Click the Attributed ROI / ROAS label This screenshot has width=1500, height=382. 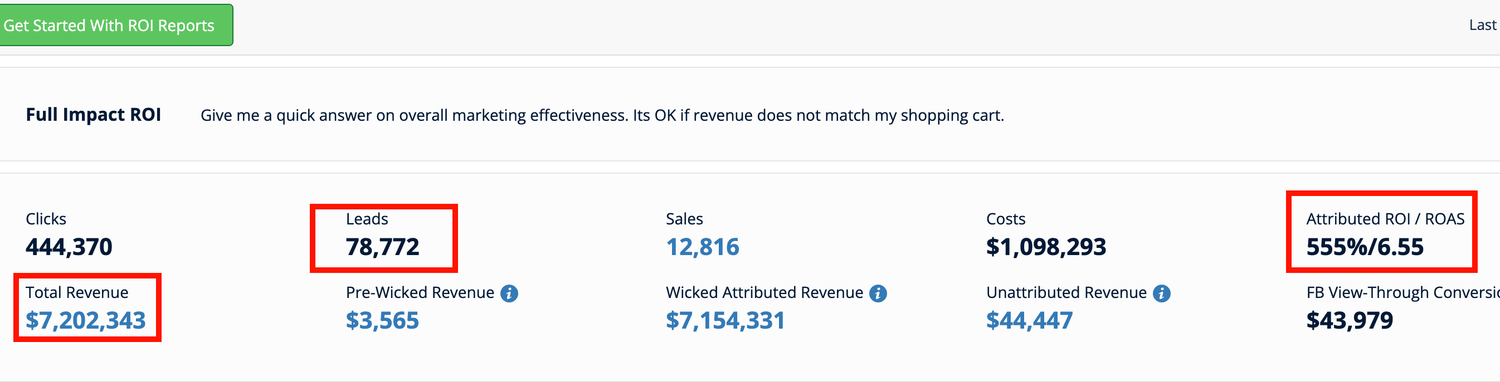pyautogui.click(x=1385, y=219)
